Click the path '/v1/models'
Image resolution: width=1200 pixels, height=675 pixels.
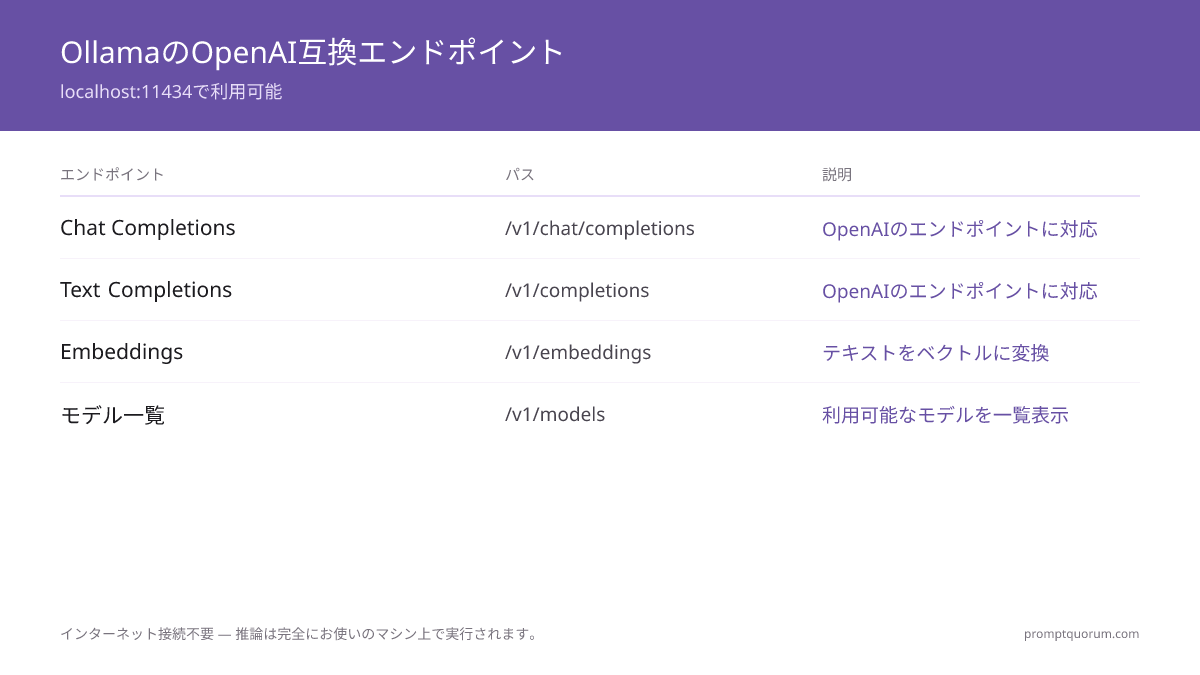555,414
